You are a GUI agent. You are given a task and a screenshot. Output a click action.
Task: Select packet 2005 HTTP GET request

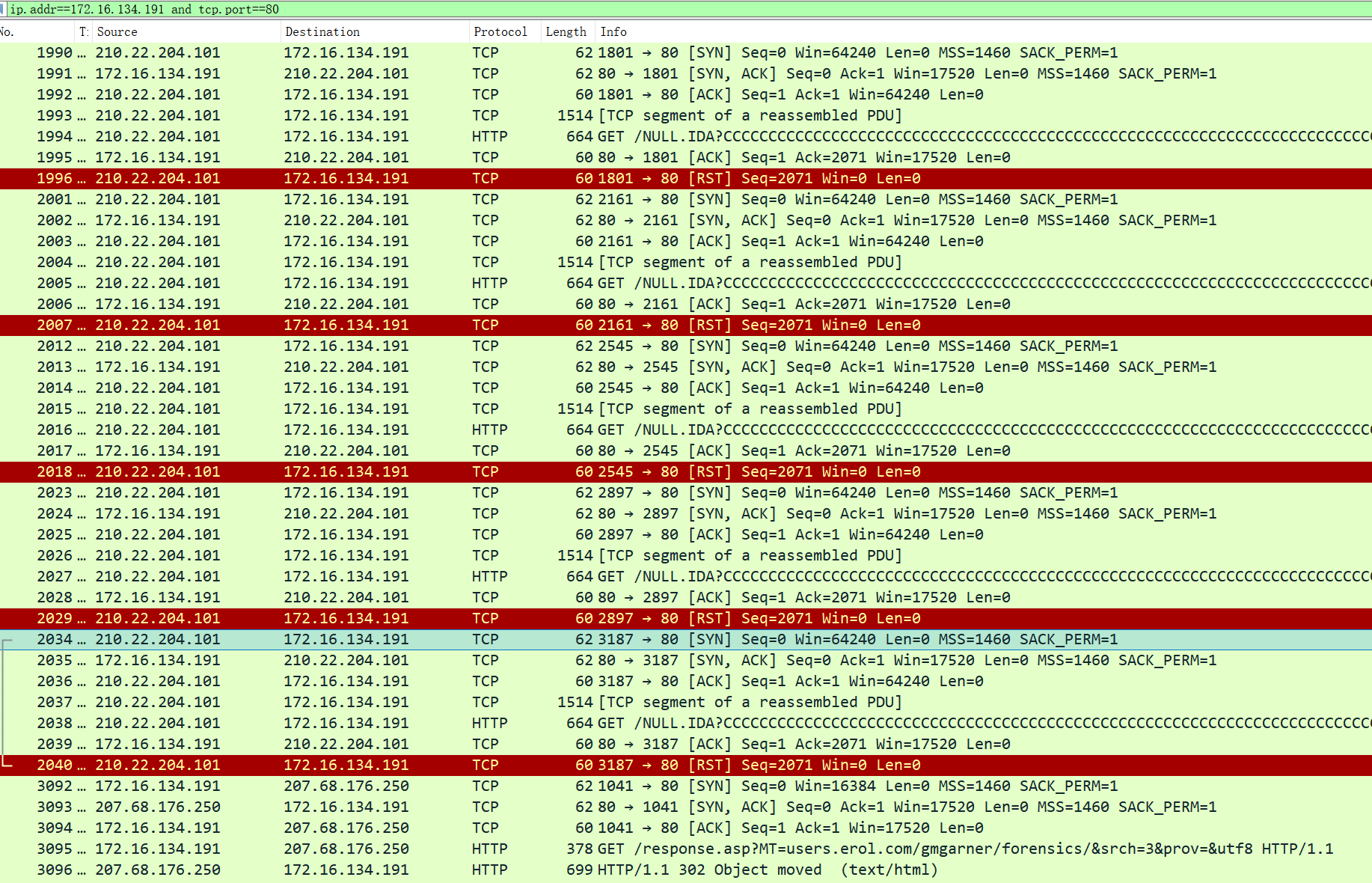click(x=686, y=283)
